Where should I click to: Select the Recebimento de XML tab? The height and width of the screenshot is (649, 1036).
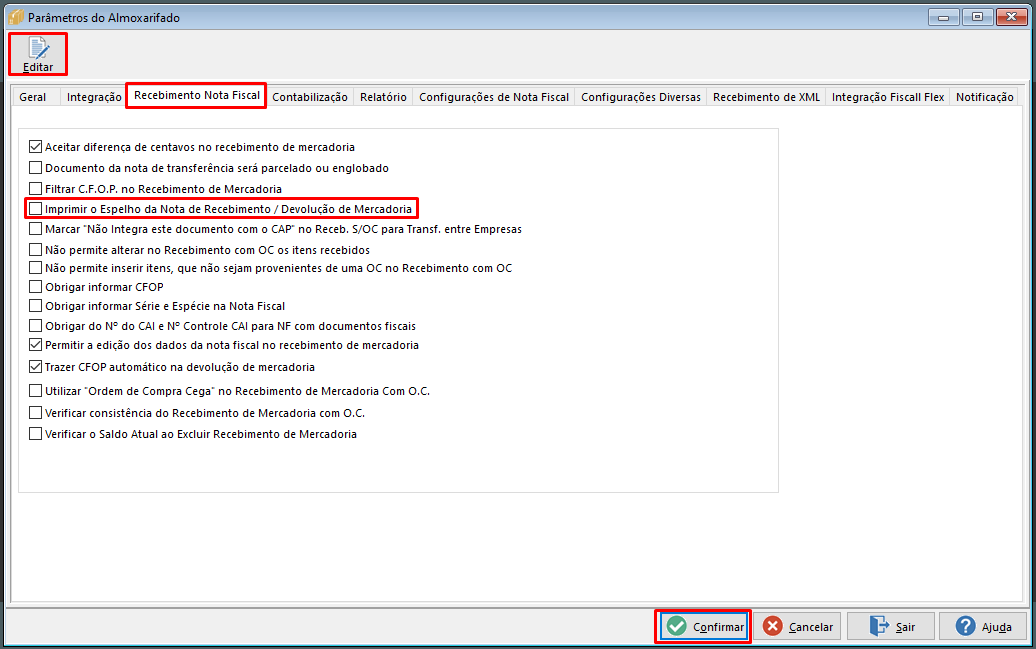pos(766,97)
